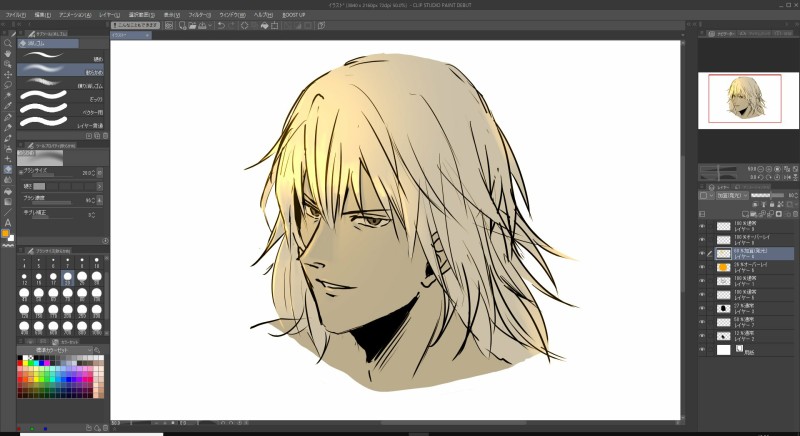Screen dimensions: 800x436
Task: Select the Hand move-view tool
Action: (x=8, y=54)
